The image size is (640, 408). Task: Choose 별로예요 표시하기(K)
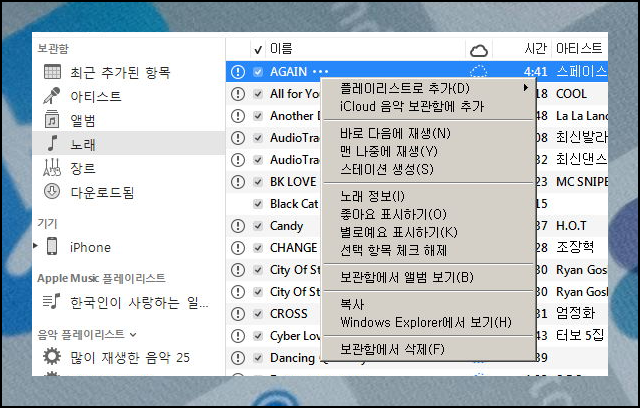(x=399, y=232)
